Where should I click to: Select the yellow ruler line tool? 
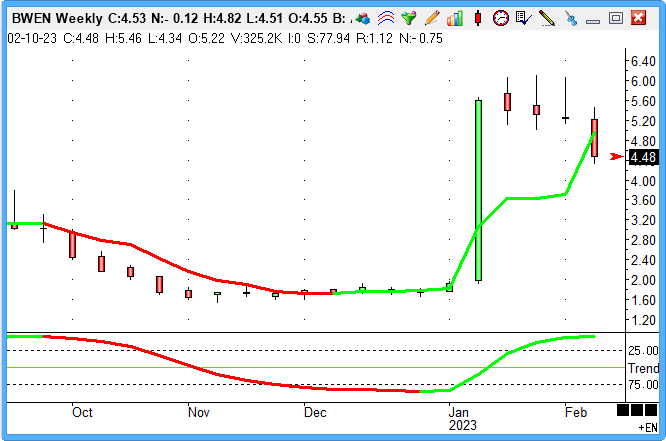pos(546,18)
